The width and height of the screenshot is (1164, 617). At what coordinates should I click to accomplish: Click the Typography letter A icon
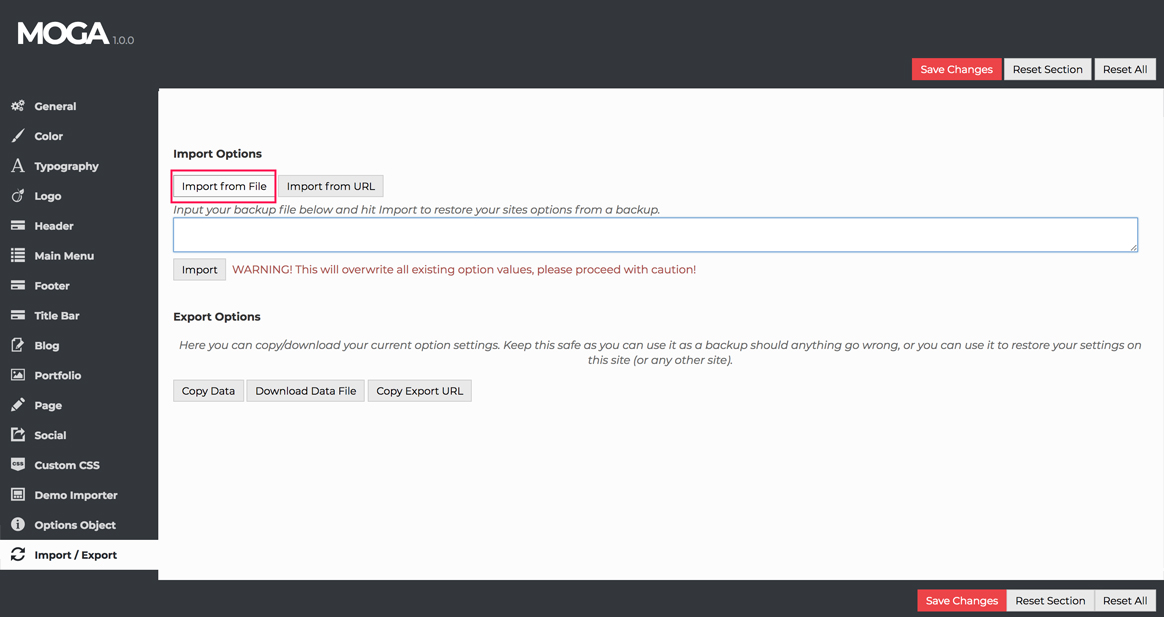coord(18,166)
